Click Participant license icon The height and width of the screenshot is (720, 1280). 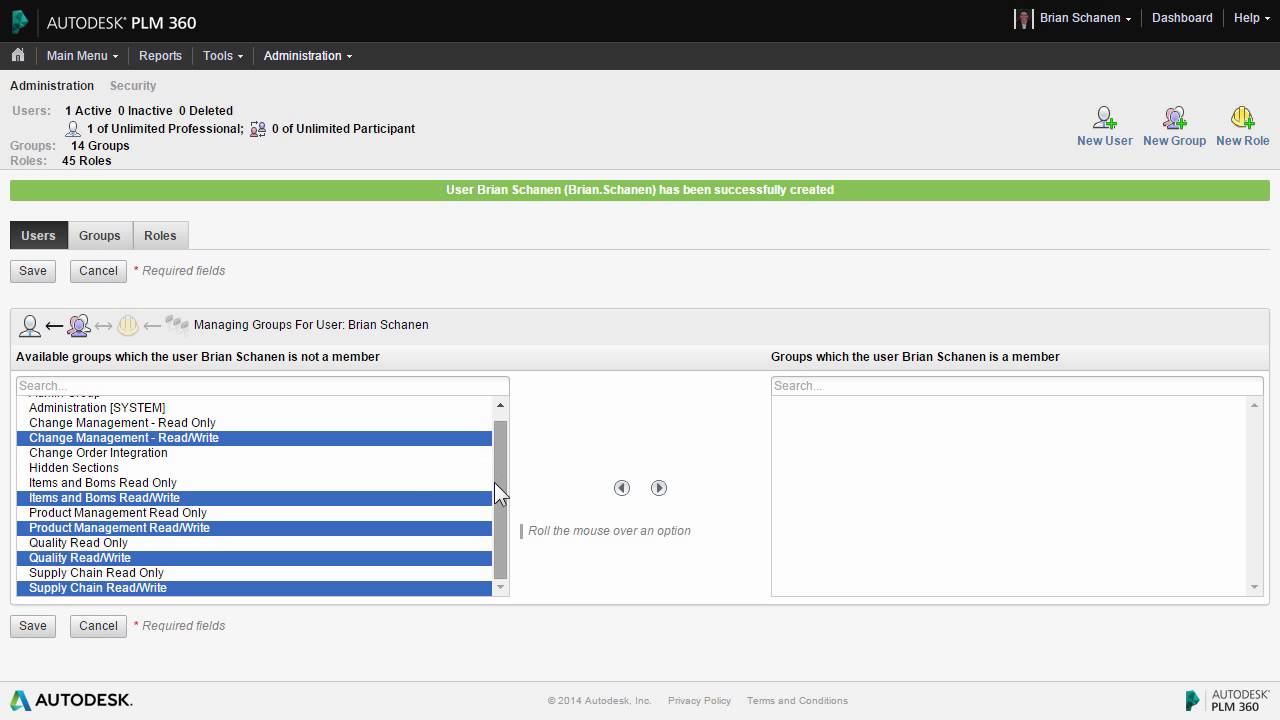click(x=258, y=129)
